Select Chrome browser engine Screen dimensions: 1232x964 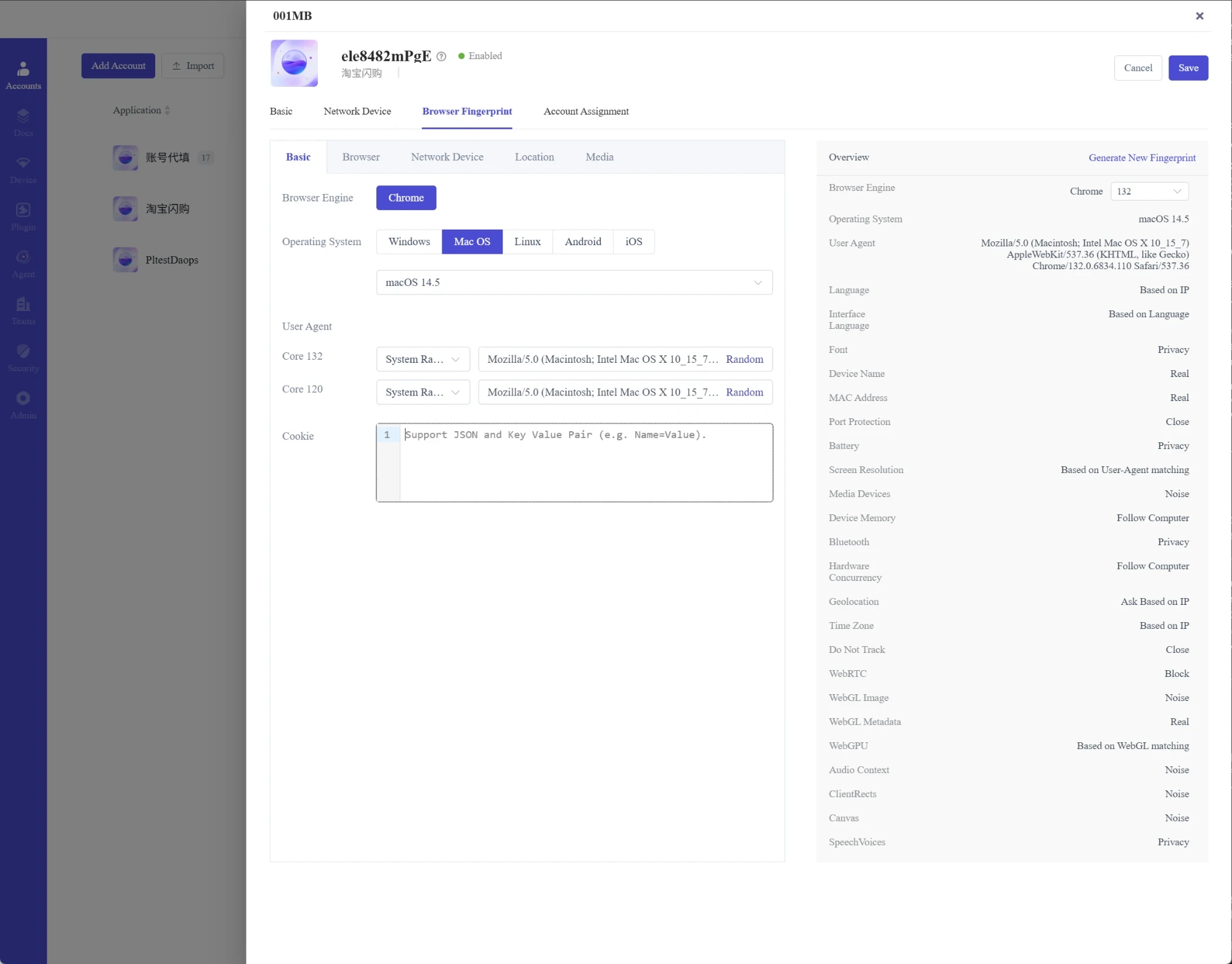click(406, 198)
